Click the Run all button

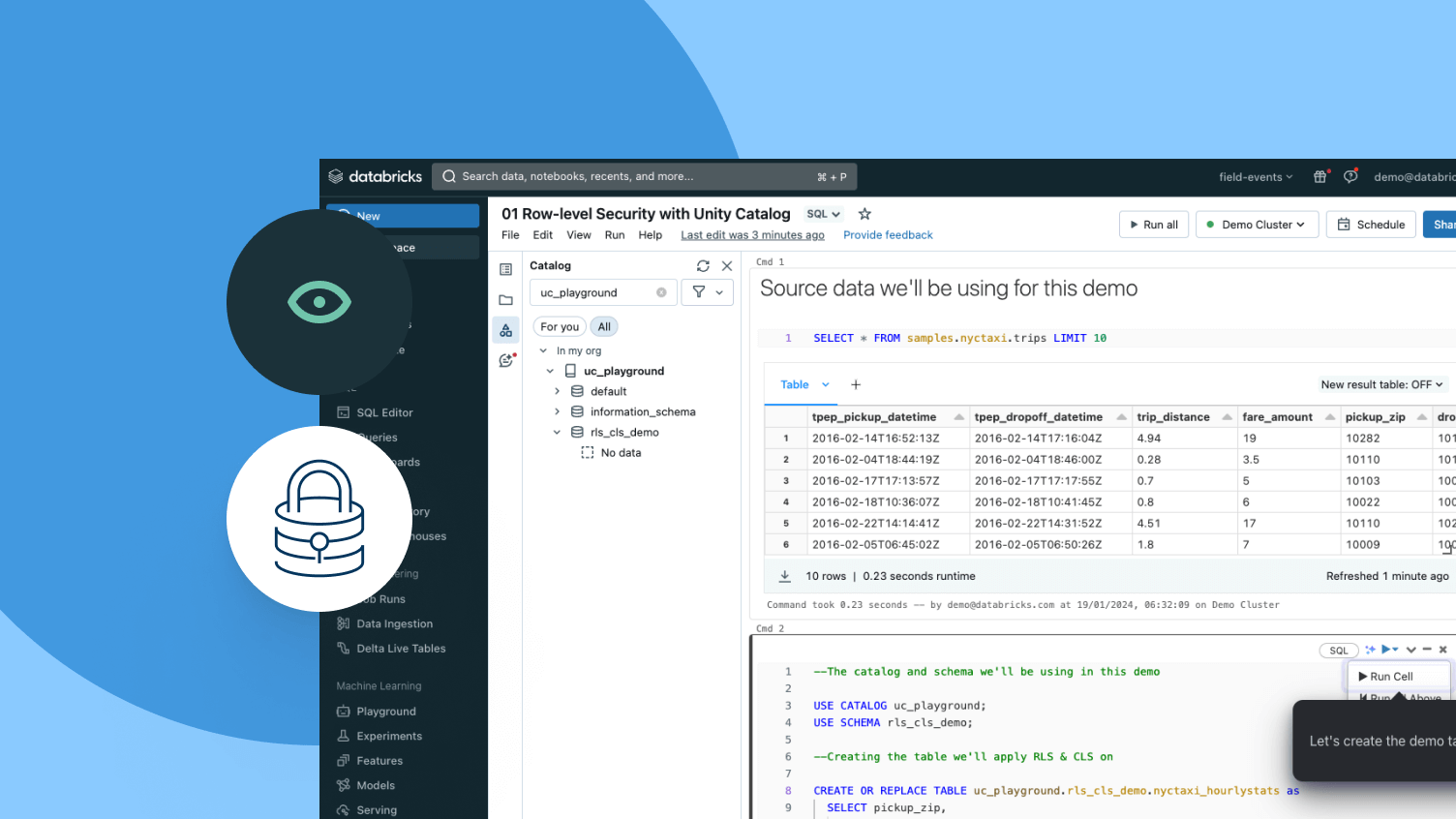pyautogui.click(x=1153, y=225)
